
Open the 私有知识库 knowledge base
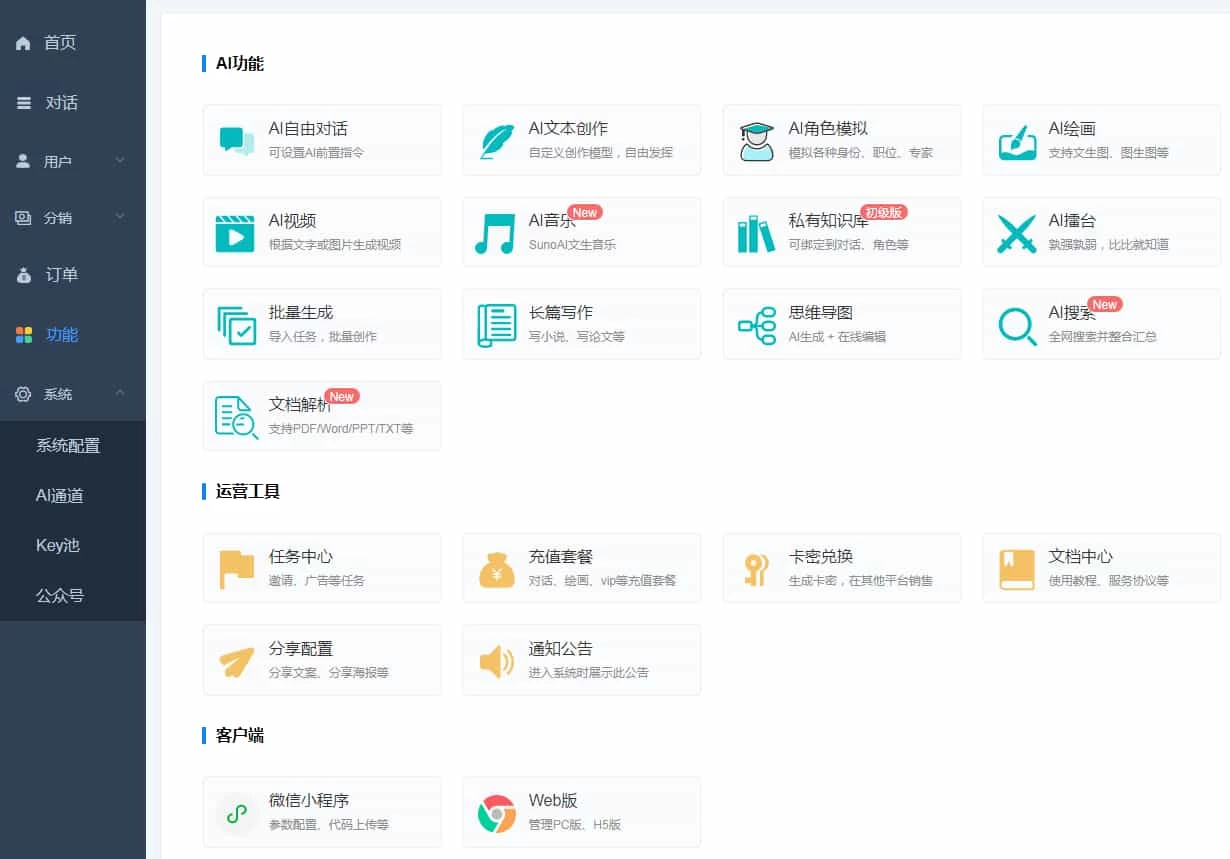(x=841, y=231)
